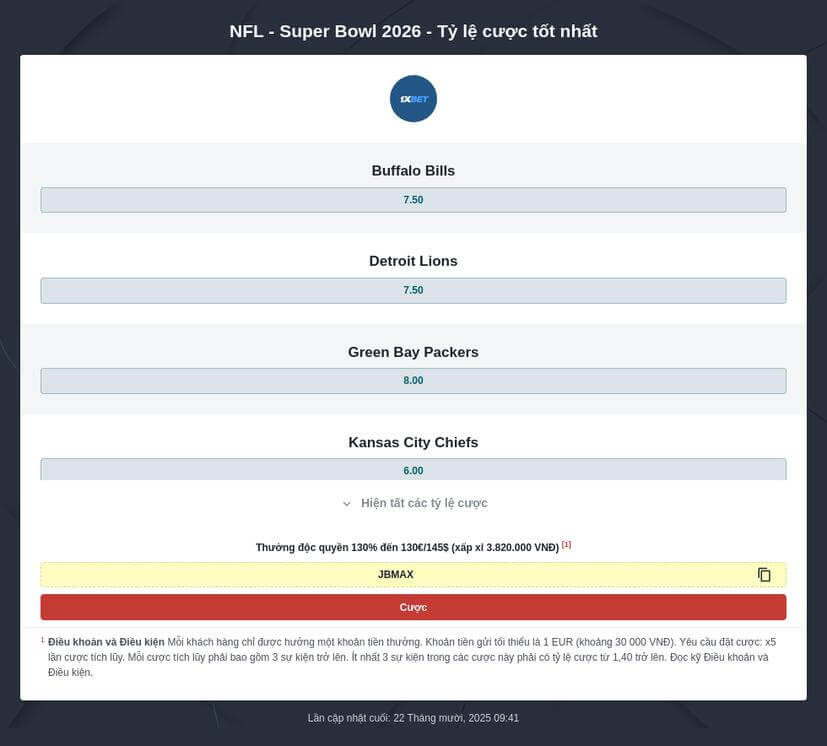Pick the Kansas City Chiefs 6.00 odds
This screenshot has height=746, width=827.
tap(413, 470)
